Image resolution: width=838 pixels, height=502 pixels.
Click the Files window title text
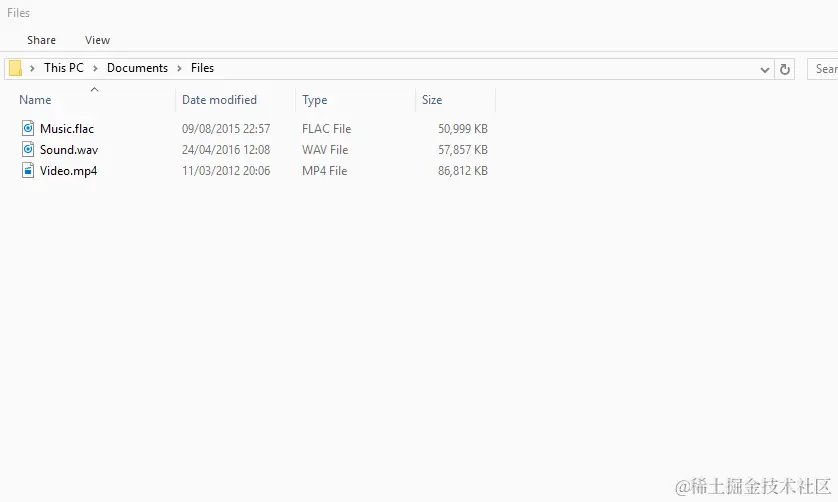(19, 13)
